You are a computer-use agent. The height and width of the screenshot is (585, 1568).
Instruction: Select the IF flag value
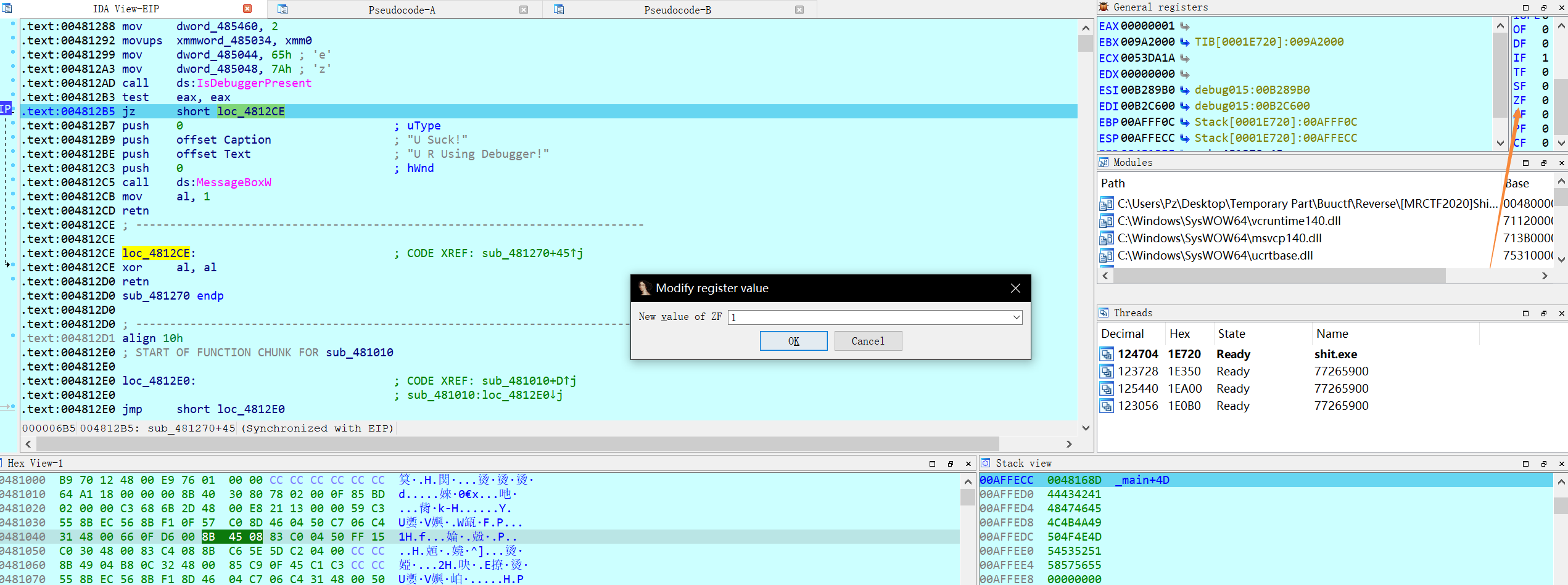tap(1545, 58)
